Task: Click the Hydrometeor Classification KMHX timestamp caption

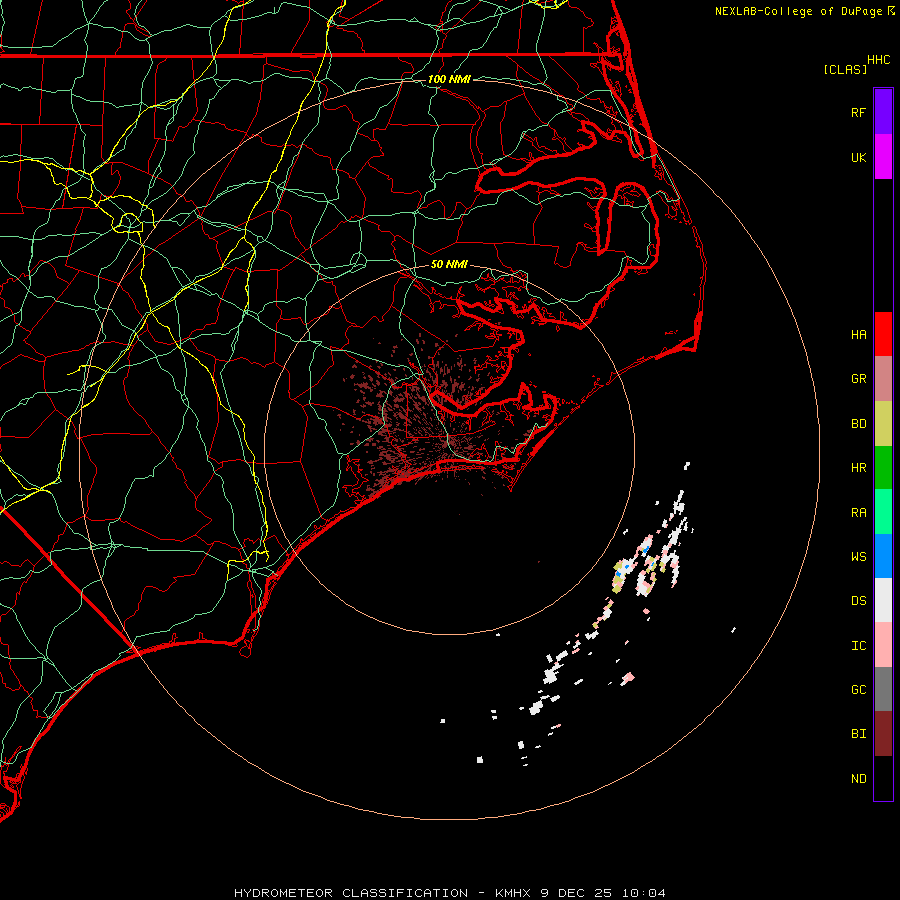Action: point(450,893)
